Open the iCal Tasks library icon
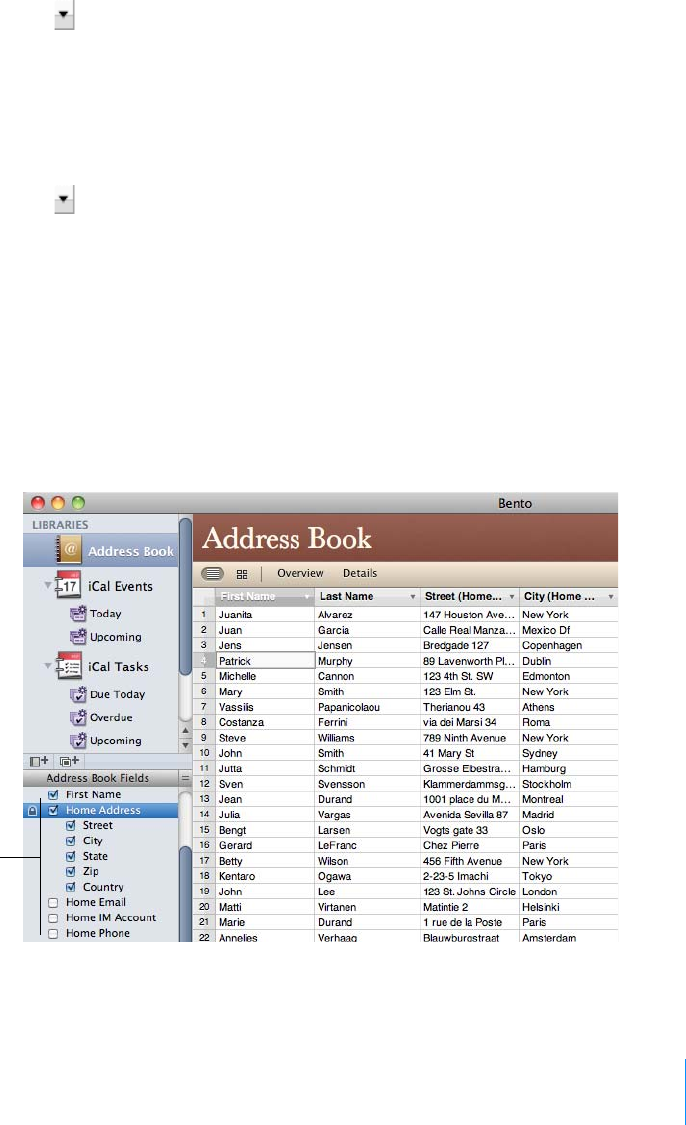The image size is (686, 1125). coord(69,666)
